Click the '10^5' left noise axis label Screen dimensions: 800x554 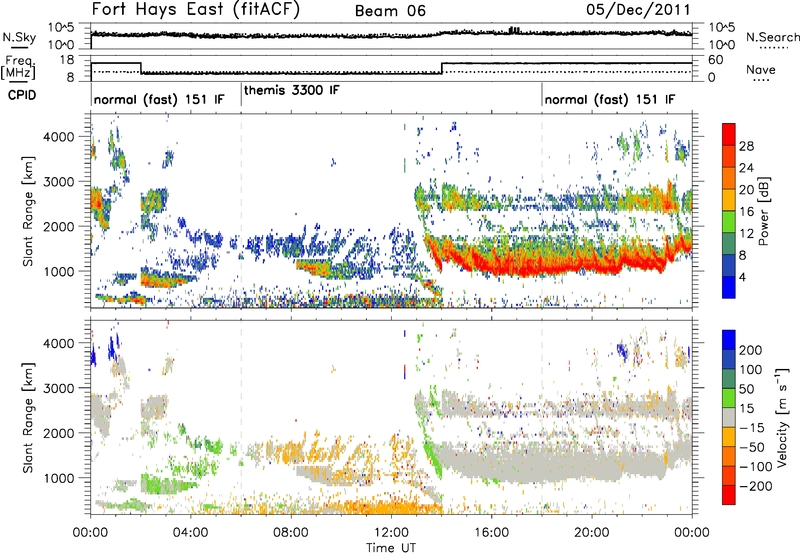click(61, 27)
